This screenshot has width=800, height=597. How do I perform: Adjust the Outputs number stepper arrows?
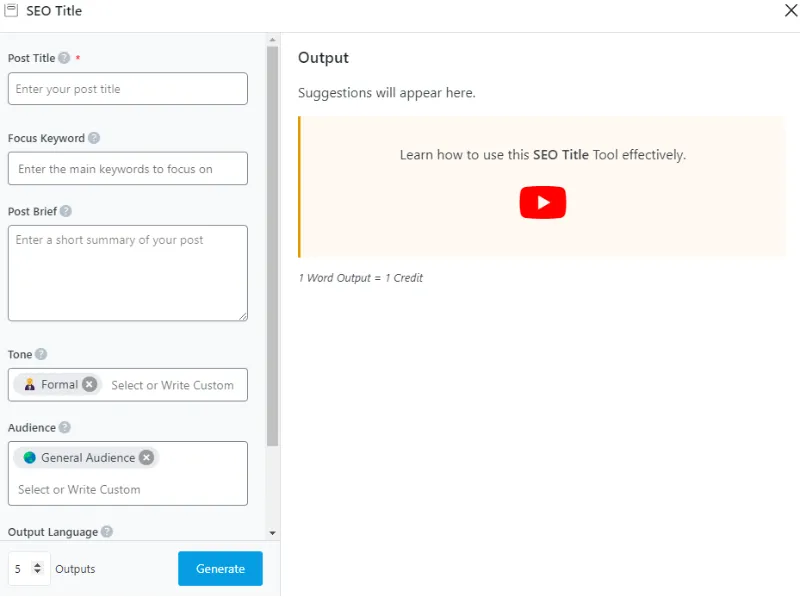point(38,568)
